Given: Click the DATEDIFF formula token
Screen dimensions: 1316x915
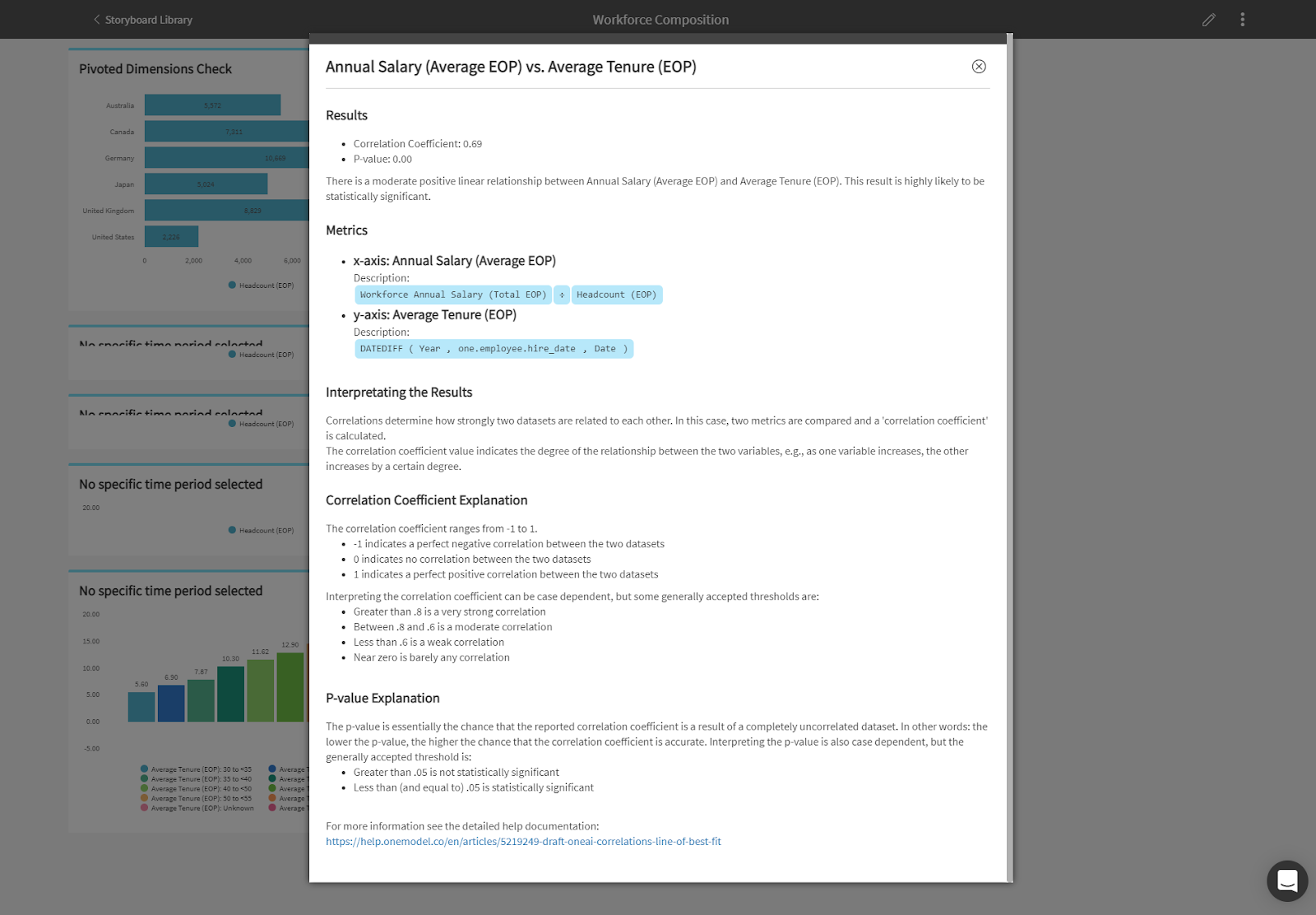Looking at the screenshot, I should pyautogui.click(x=494, y=349).
